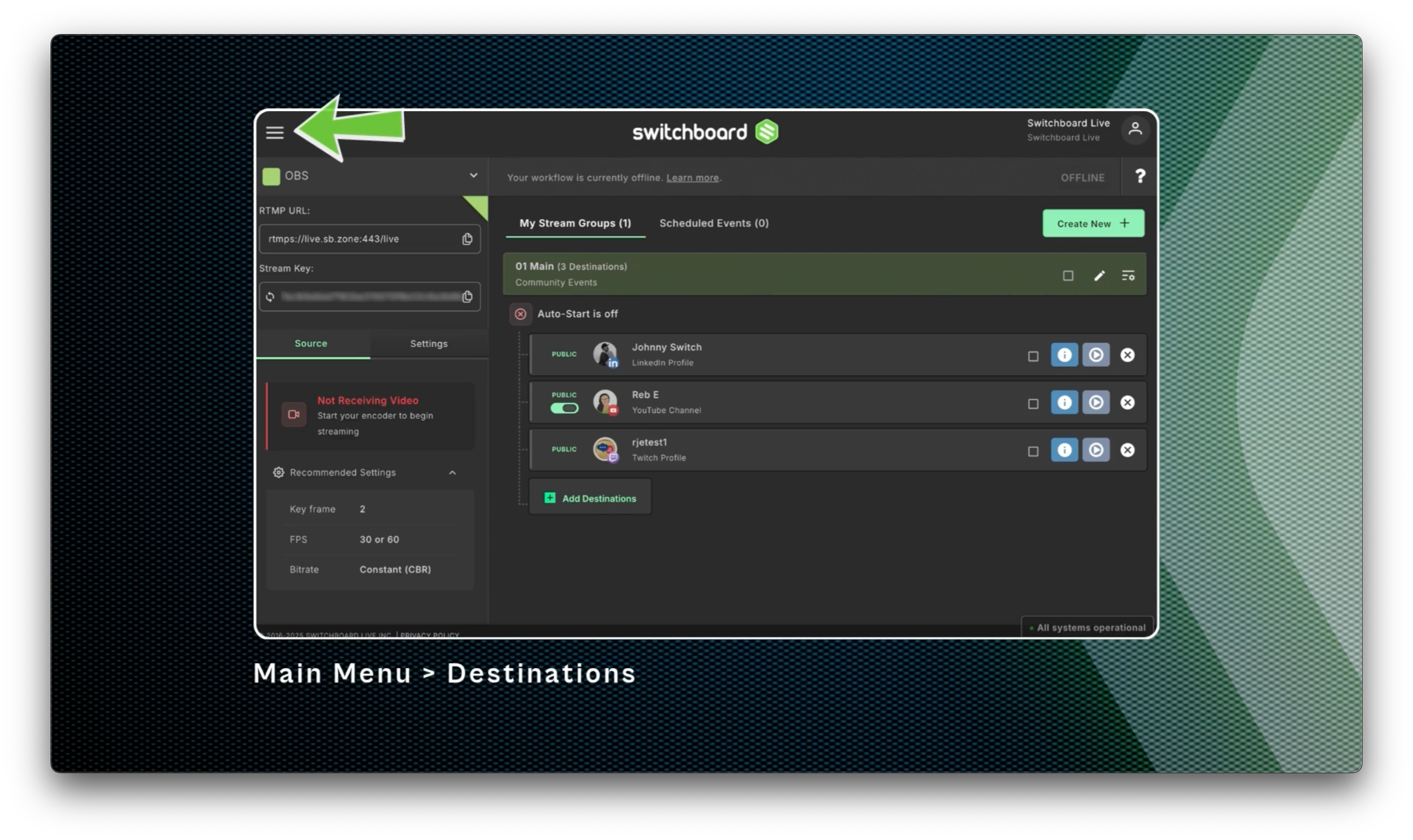This screenshot has height=840, width=1413.
Task: Check the rjetest1 destination checkbox
Action: coord(1032,451)
